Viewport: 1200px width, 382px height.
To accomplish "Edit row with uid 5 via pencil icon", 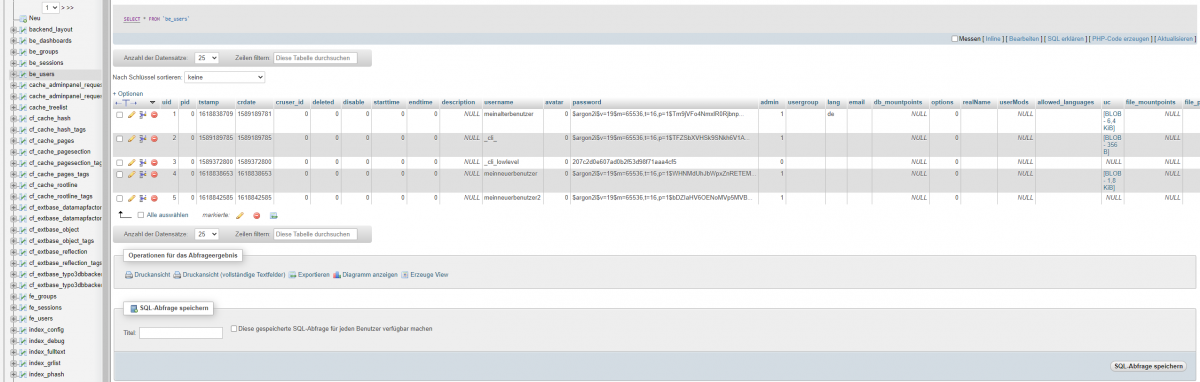I will click(131, 198).
